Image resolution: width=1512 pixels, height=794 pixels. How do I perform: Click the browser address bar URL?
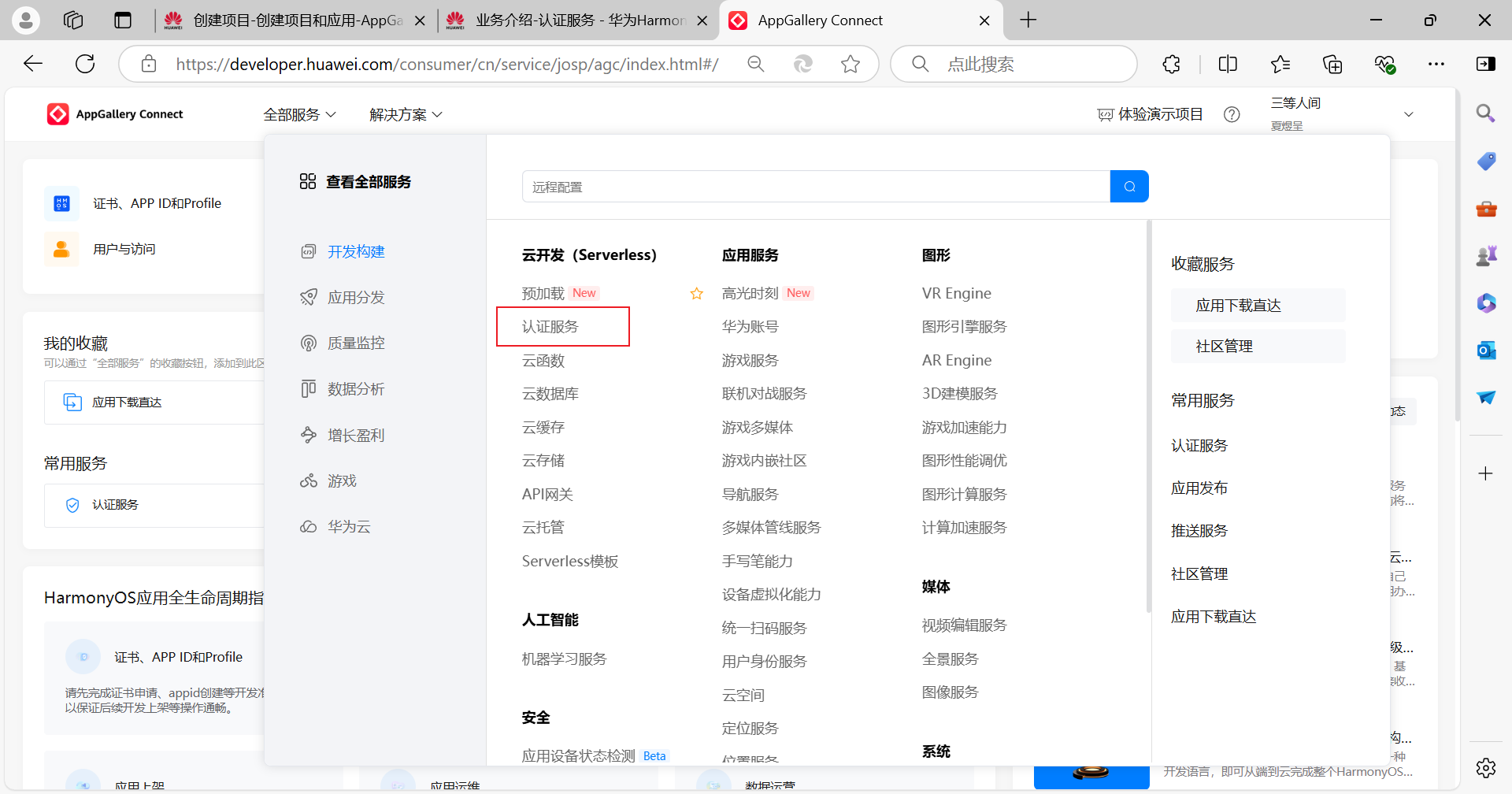coord(447,64)
